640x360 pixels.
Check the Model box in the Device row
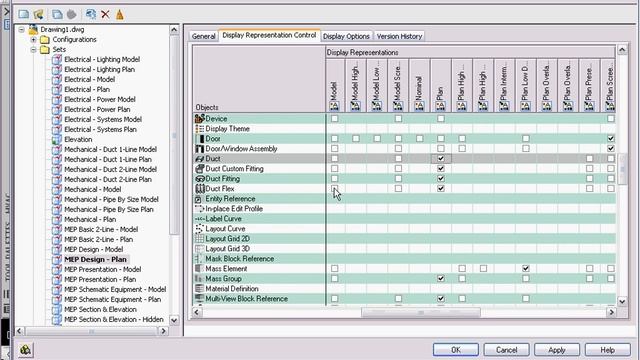click(x=335, y=119)
